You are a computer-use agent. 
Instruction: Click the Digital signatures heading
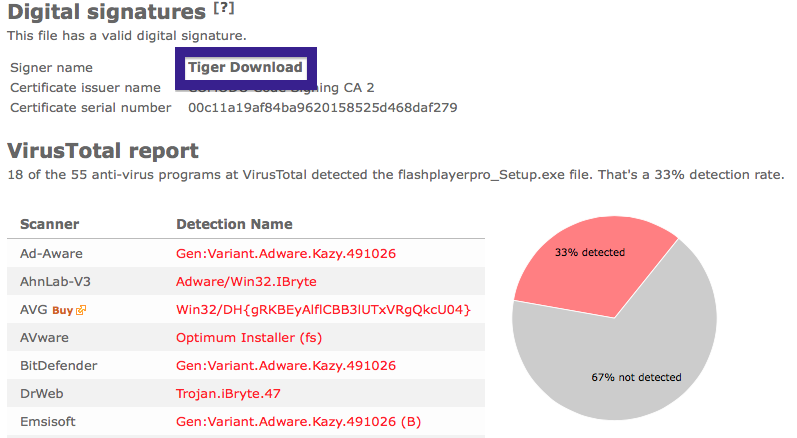[107, 12]
